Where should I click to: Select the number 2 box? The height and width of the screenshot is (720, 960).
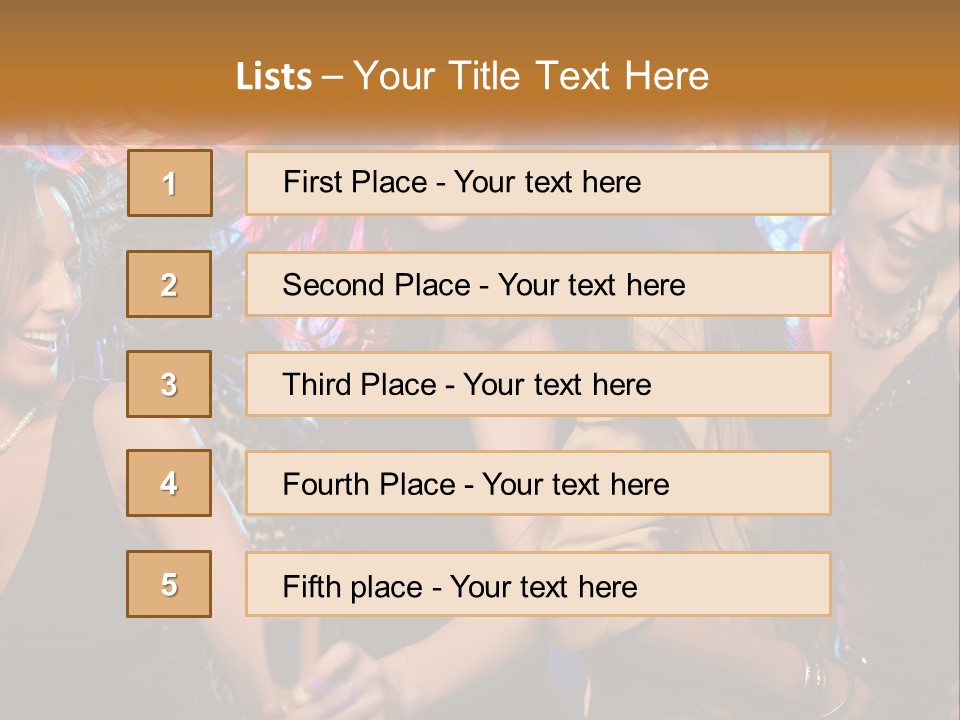170,284
